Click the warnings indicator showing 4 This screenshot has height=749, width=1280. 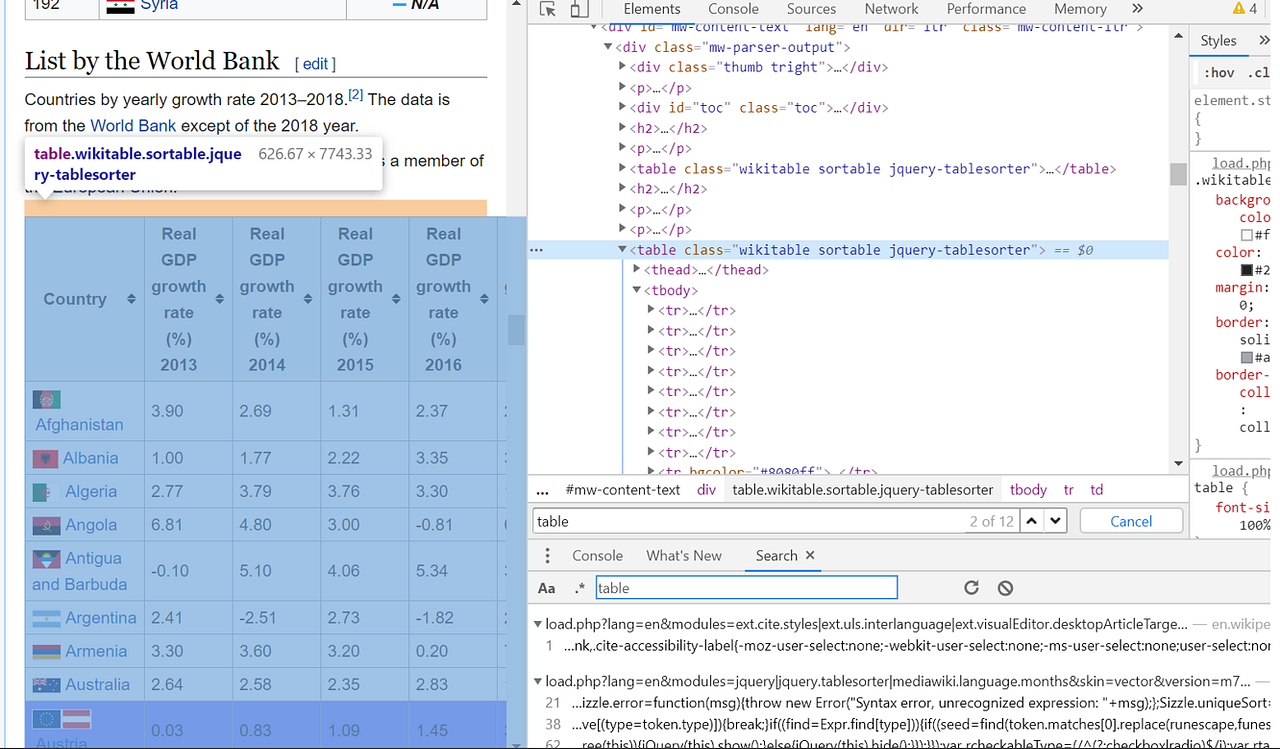click(x=1241, y=9)
